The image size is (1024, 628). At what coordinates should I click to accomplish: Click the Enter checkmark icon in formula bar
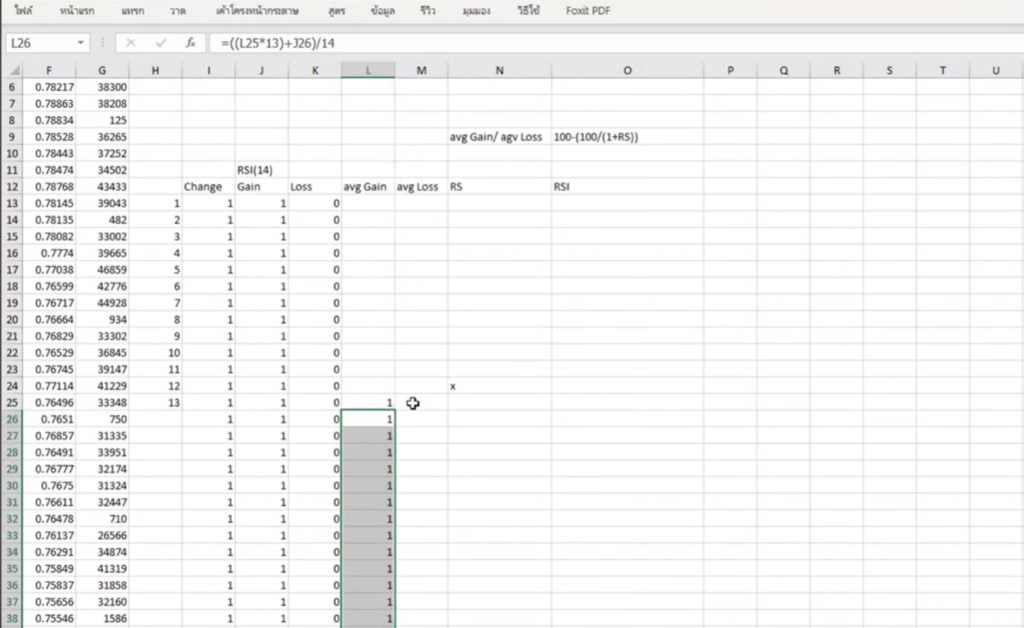click(160, 44)
